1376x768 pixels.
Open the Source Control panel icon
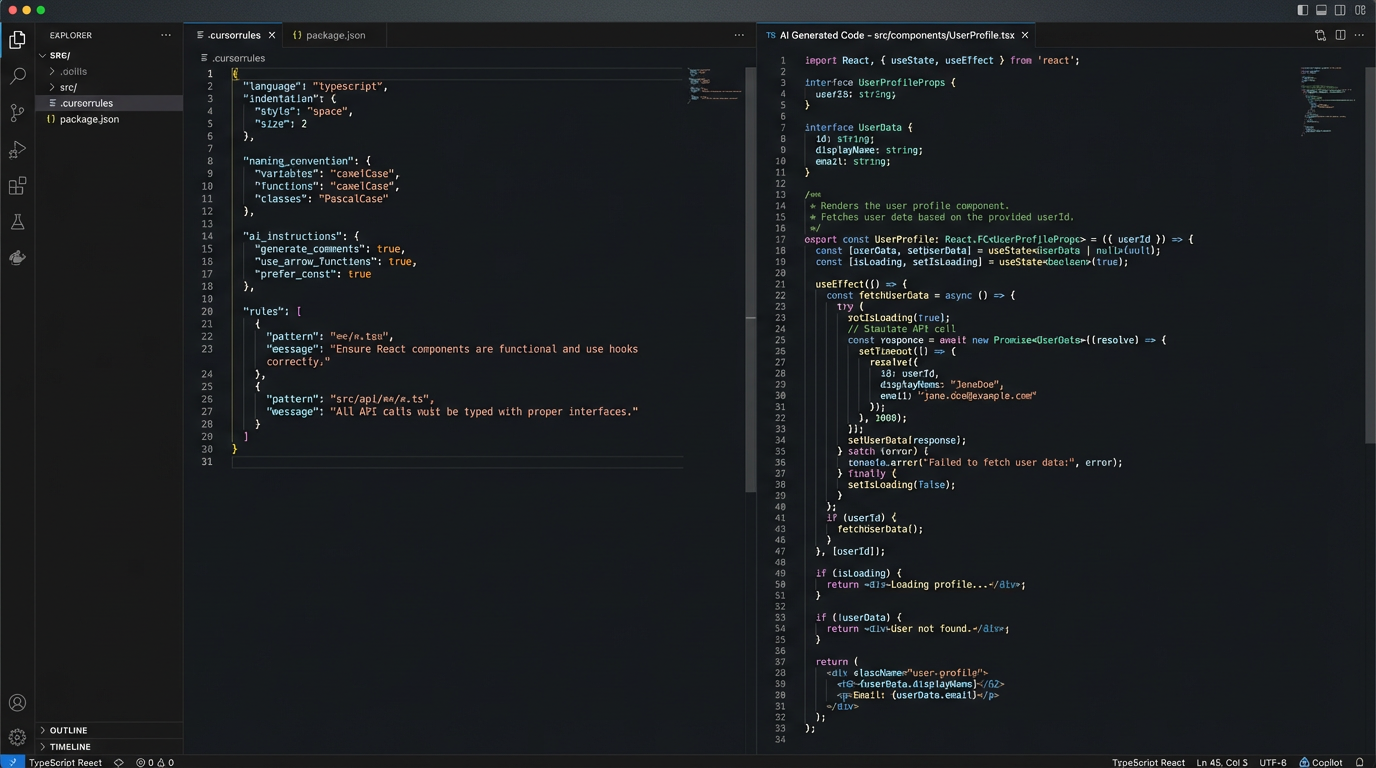coord(17,113)
